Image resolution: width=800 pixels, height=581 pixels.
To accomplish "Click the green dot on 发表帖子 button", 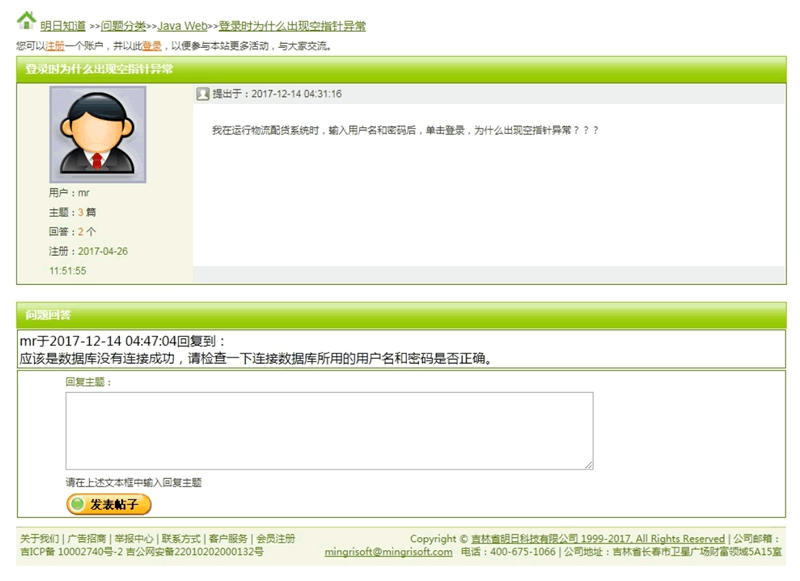I will click(78, 504).
